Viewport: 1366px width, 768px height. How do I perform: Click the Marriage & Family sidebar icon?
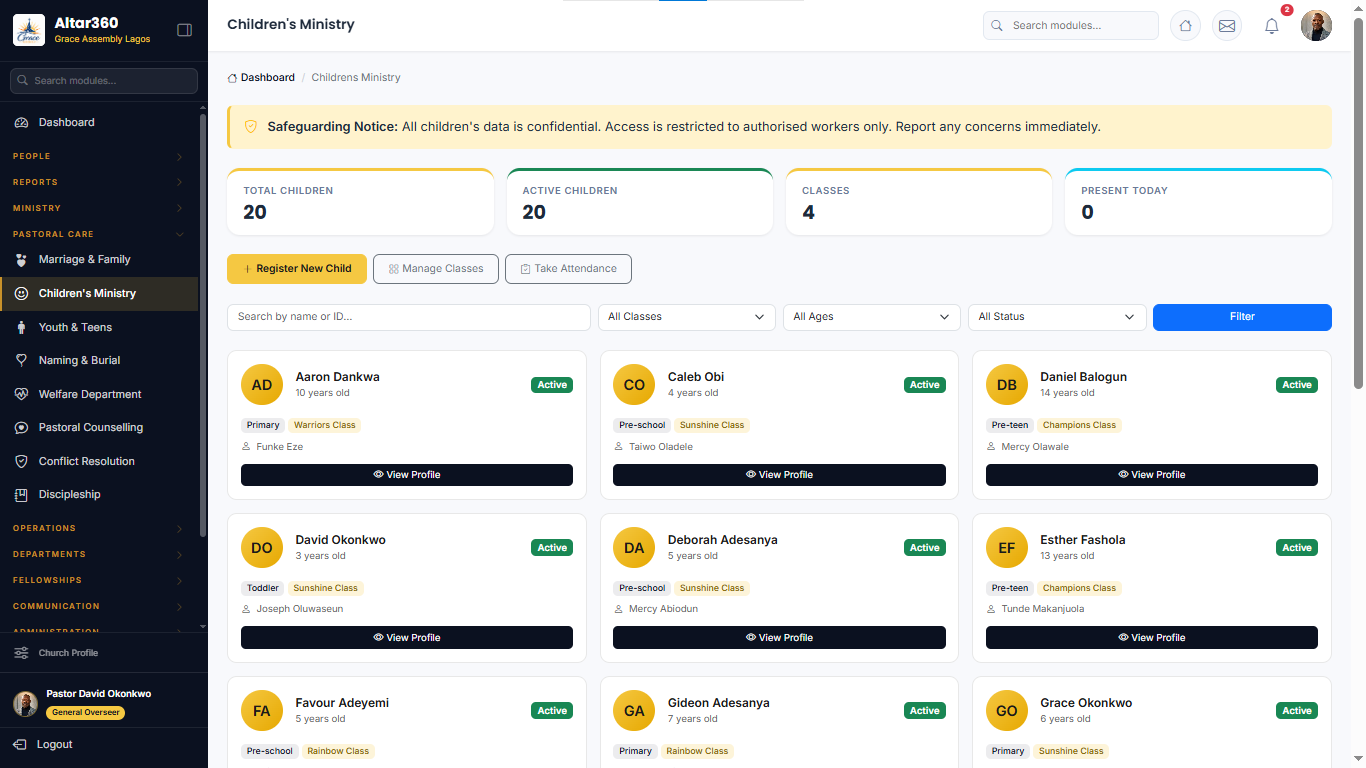pyautogui.click(x=21, y=260)
